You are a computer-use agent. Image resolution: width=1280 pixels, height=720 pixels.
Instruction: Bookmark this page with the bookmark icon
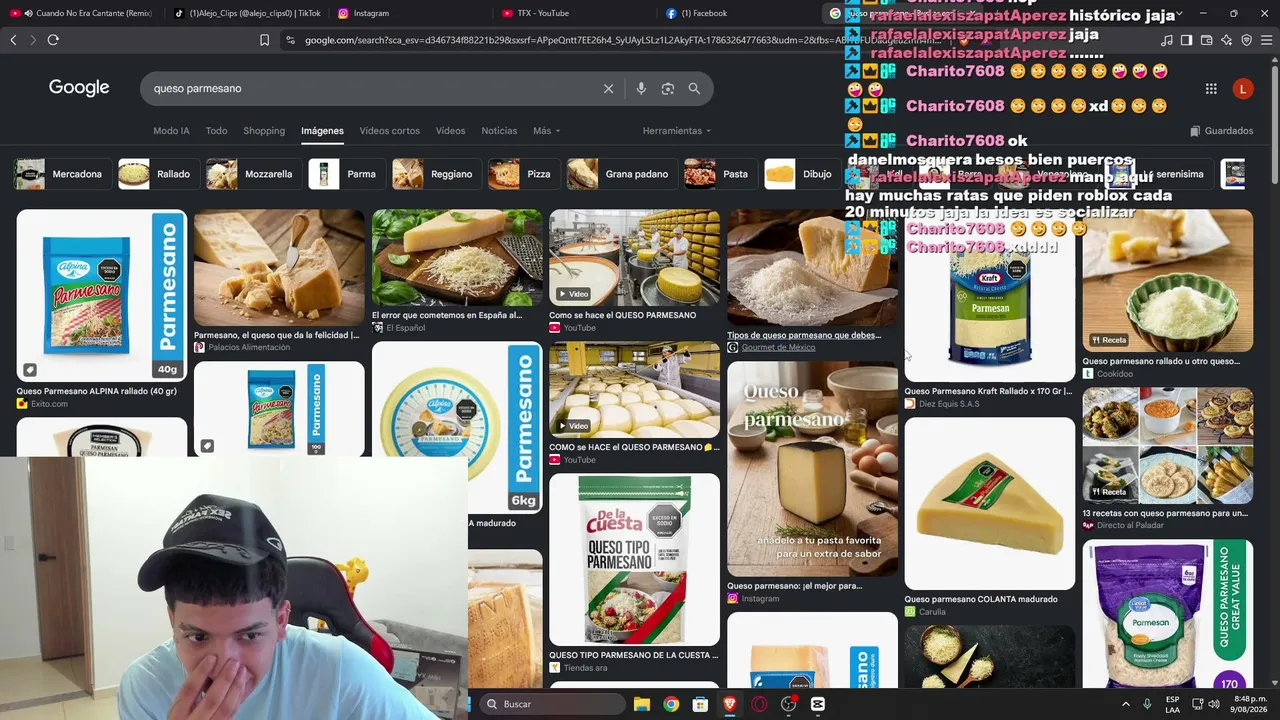pyautogui.click(x=264, y=40)
